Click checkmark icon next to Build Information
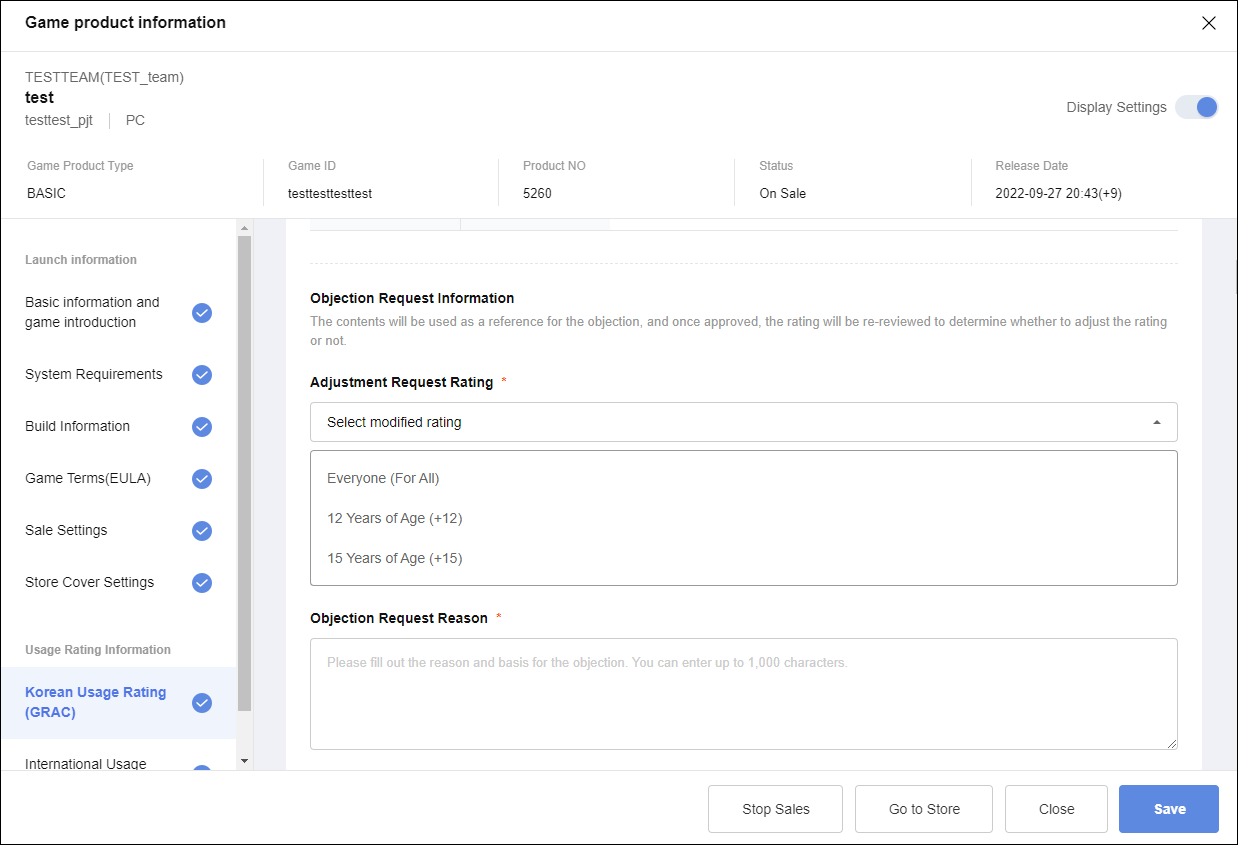Image resolution: width=1238 pixels, height=845 pixels. [202, 427]
